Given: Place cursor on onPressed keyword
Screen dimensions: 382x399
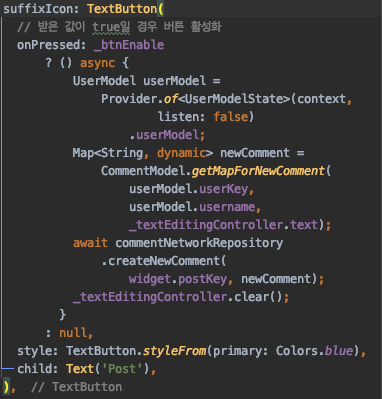Looking at the screenshot, I should (x=48, y=45).
